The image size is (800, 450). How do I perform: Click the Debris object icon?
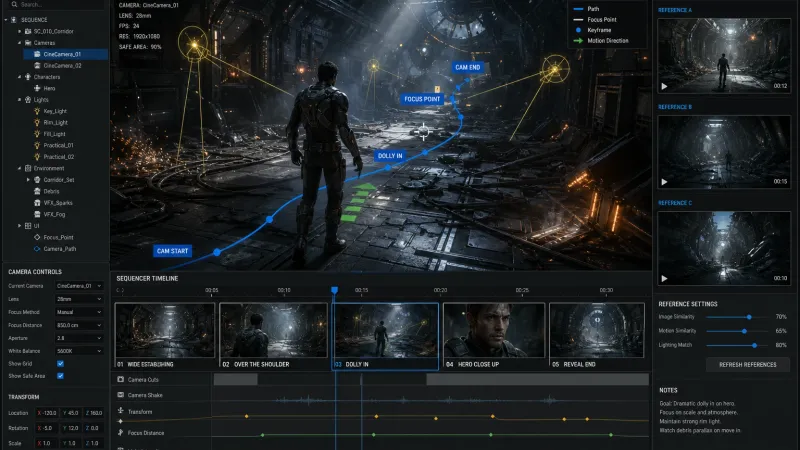coord(37,191)
